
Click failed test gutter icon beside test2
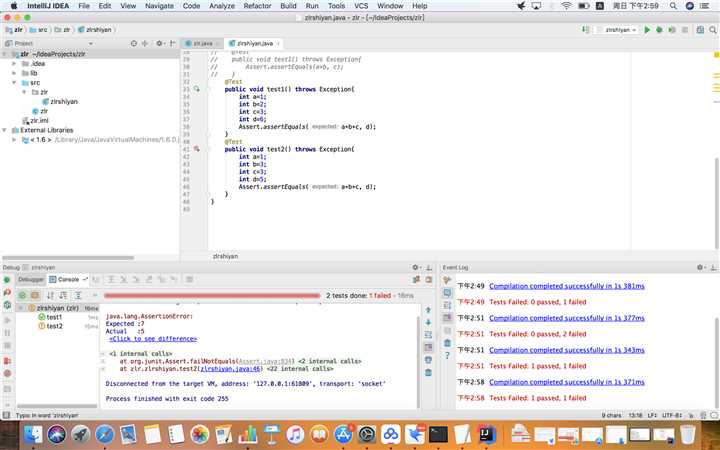point(197,149)
